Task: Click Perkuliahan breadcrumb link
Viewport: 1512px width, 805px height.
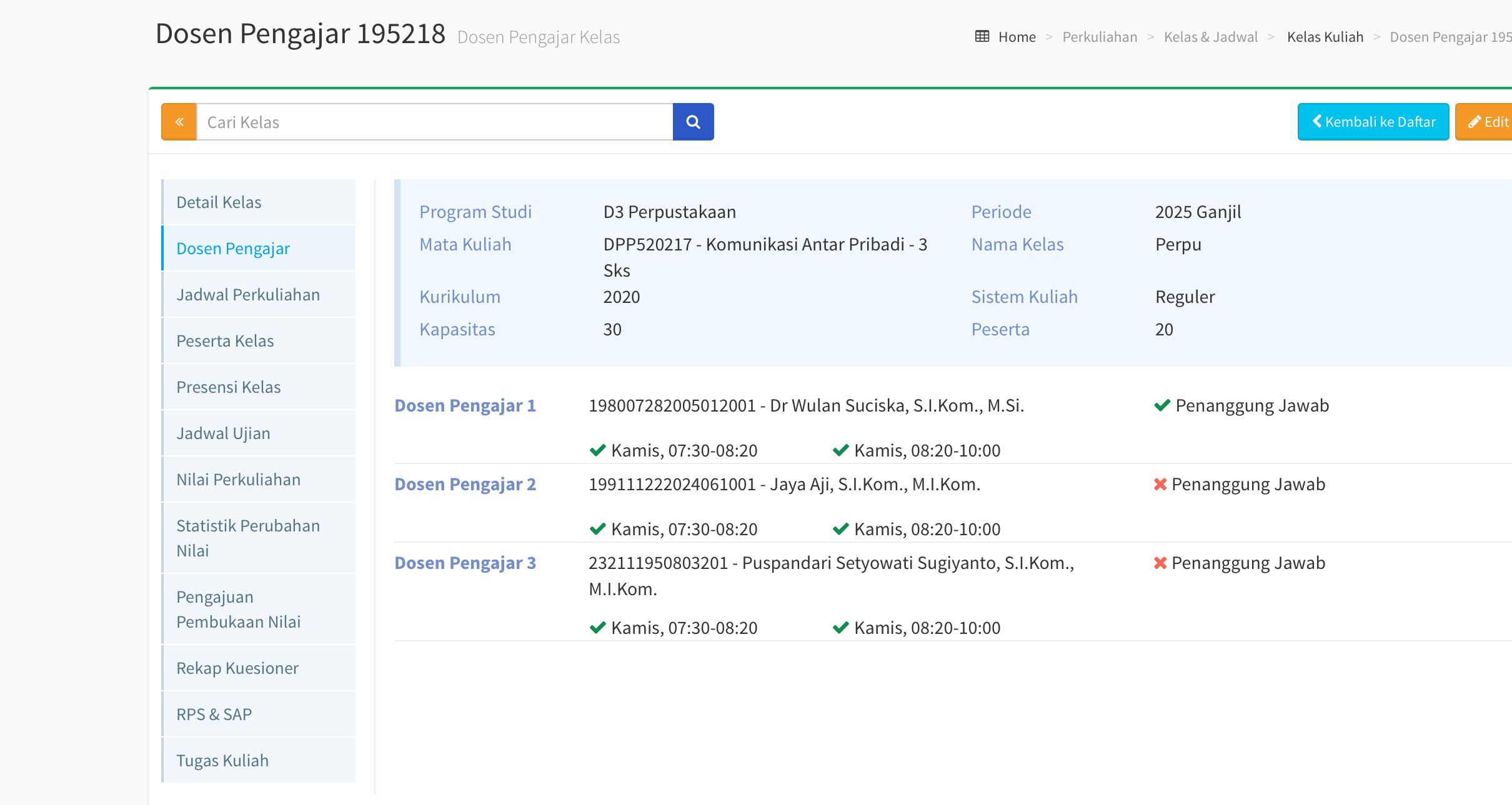Action: [x=1100, y=37]
